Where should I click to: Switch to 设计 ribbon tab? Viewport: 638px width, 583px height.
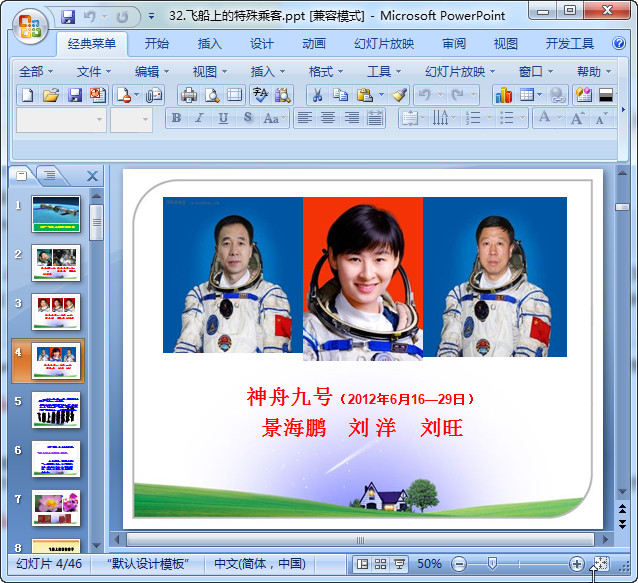[262, 43]
